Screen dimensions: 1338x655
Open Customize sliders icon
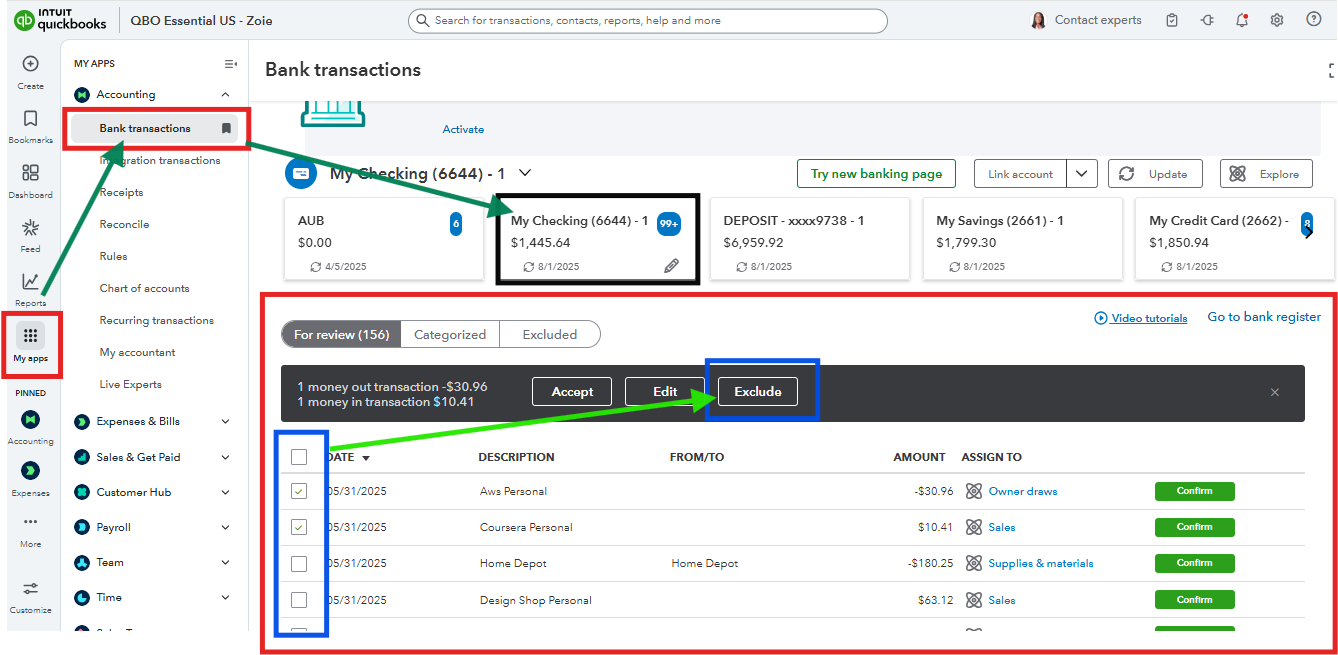30,589
